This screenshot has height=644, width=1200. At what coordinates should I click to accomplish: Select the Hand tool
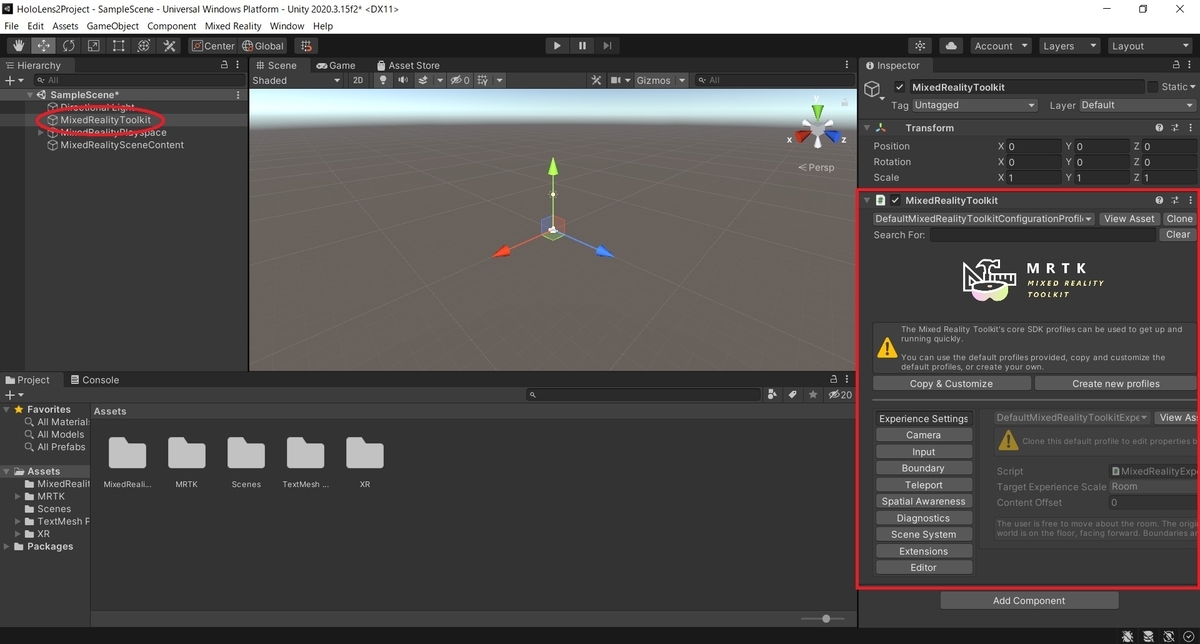tap(18, 46)
